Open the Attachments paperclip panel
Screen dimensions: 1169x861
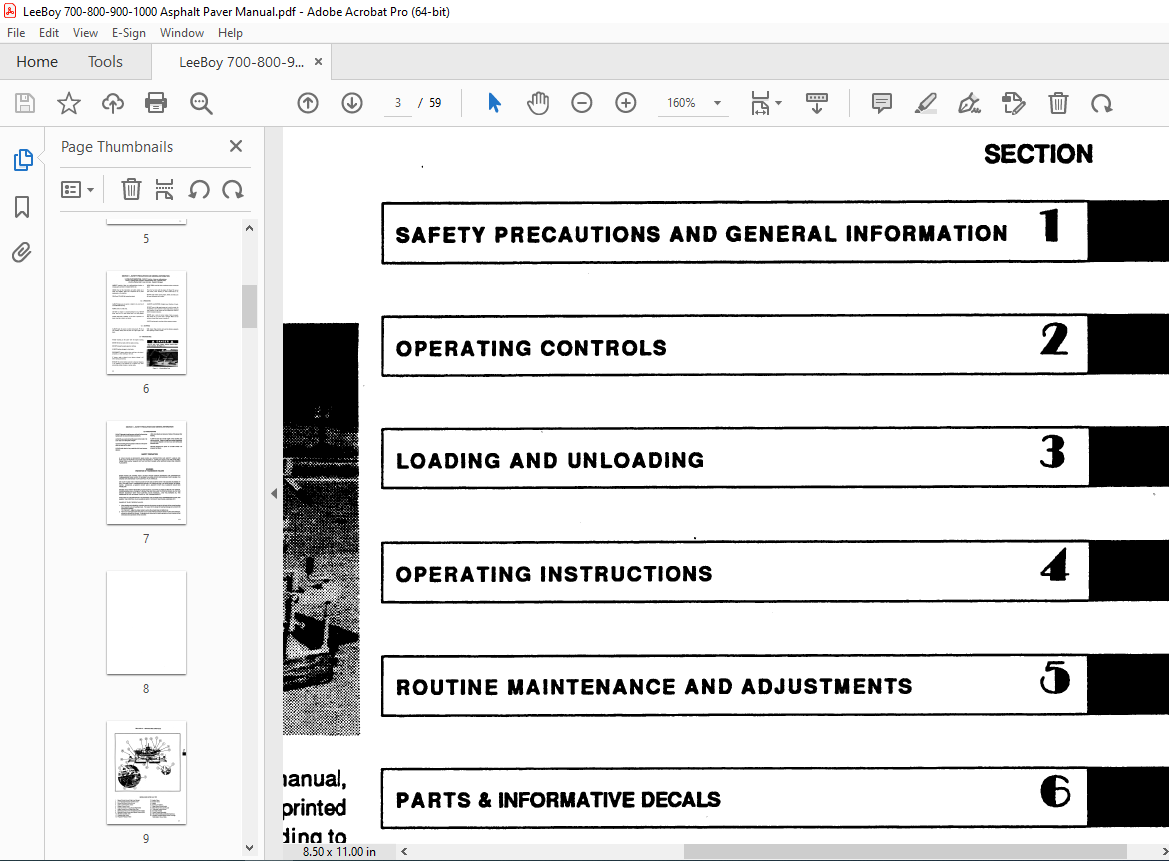(22, 253)
